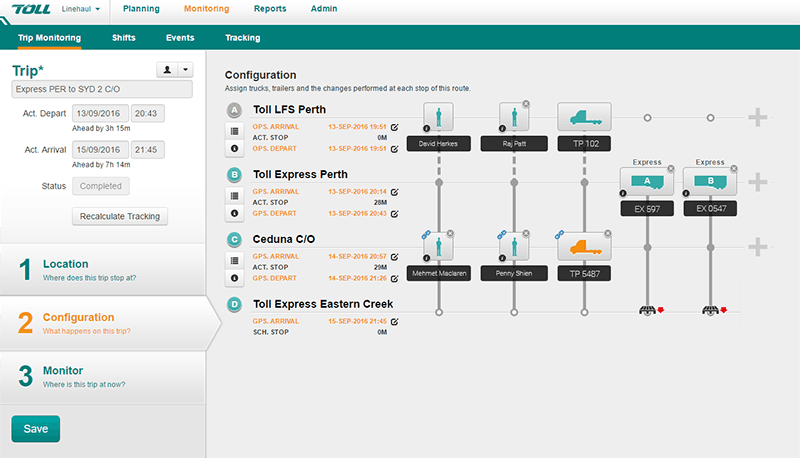Add resource at Toll Express Perth plus

pyautogui.click(x=758, y=182)
